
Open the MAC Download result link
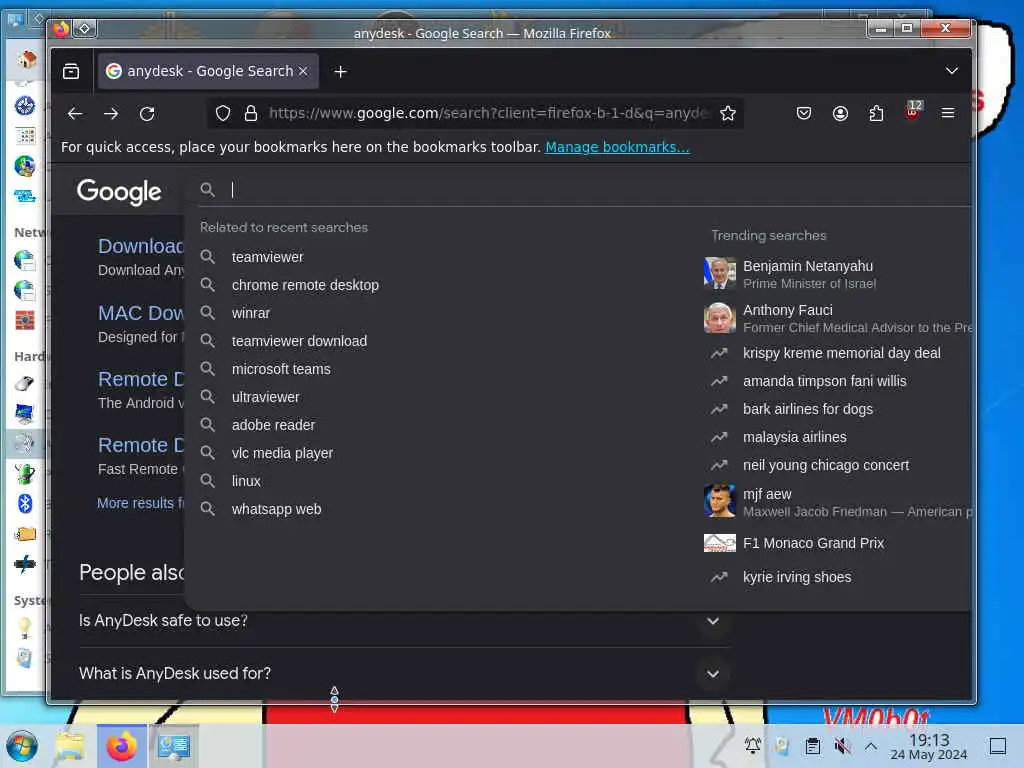click(140, 313)
